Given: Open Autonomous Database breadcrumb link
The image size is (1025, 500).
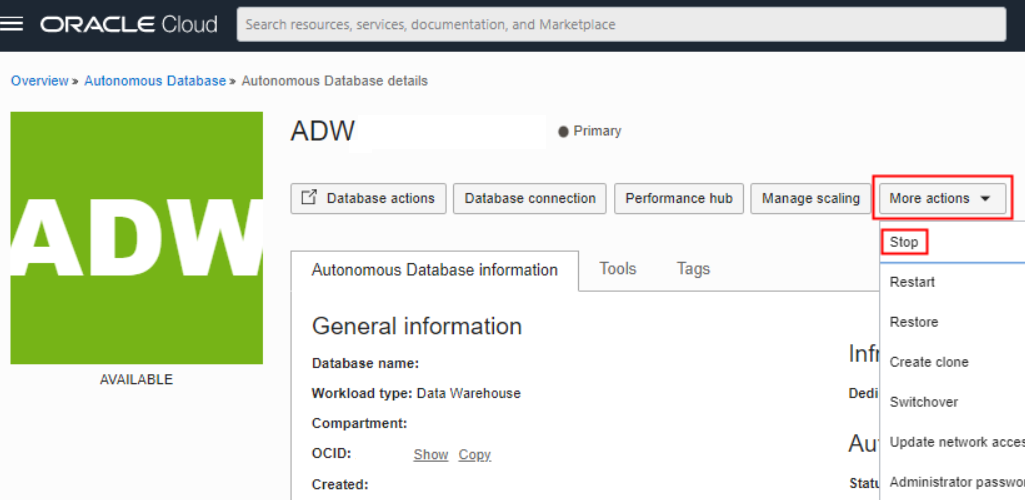Looking at the screenshot, I should [155, 81].
